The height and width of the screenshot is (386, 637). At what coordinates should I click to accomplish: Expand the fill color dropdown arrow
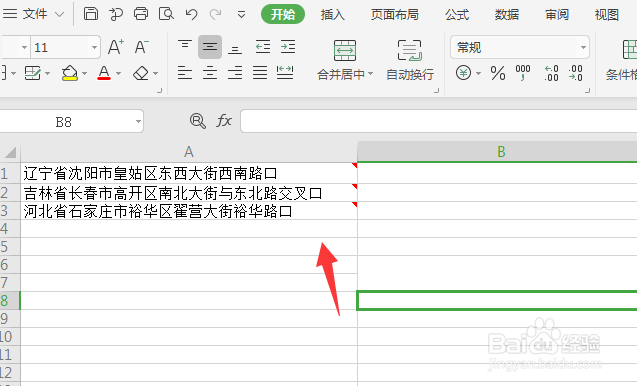84,74
